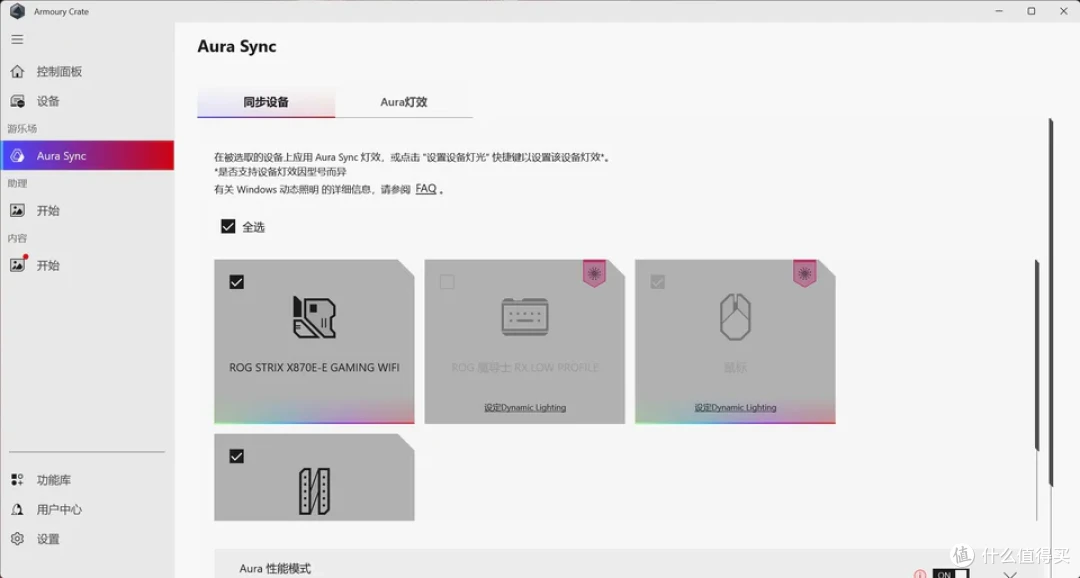The height and width of the screenshot is (578, 1080).
Task: Go to 设备 in the sidebar
Action: [x=48, y=101]
